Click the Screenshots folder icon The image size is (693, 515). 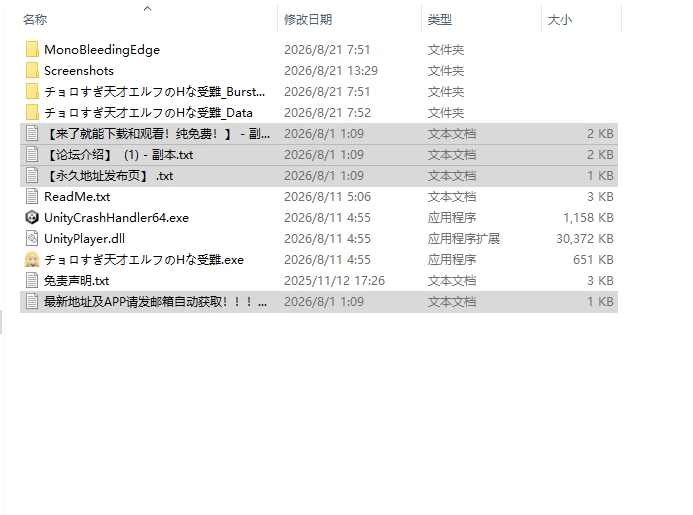pos(32,71)
